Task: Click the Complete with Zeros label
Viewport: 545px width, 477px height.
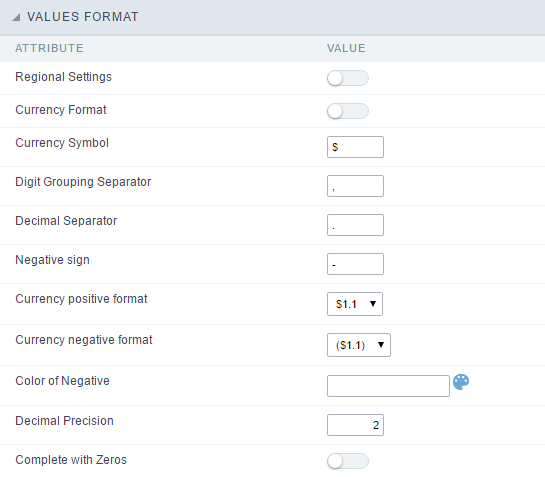Action: (x=71, y=460)
